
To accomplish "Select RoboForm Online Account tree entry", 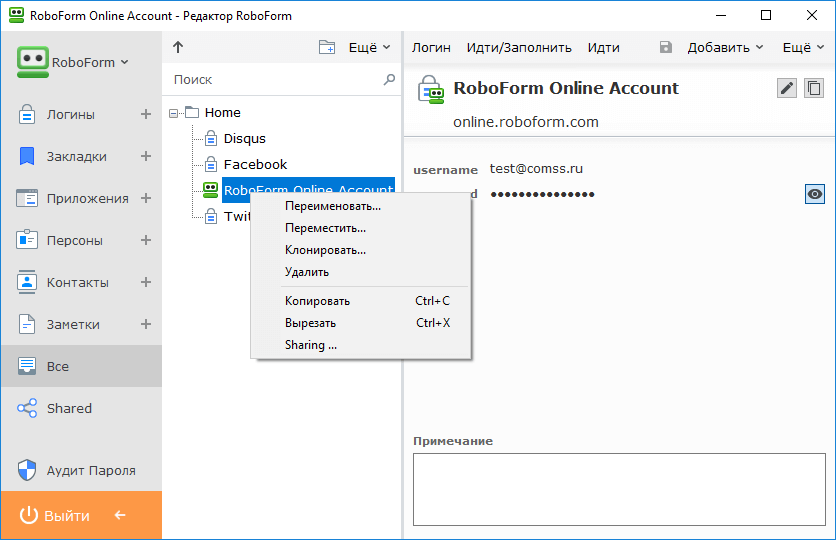I will pos(308,190).
